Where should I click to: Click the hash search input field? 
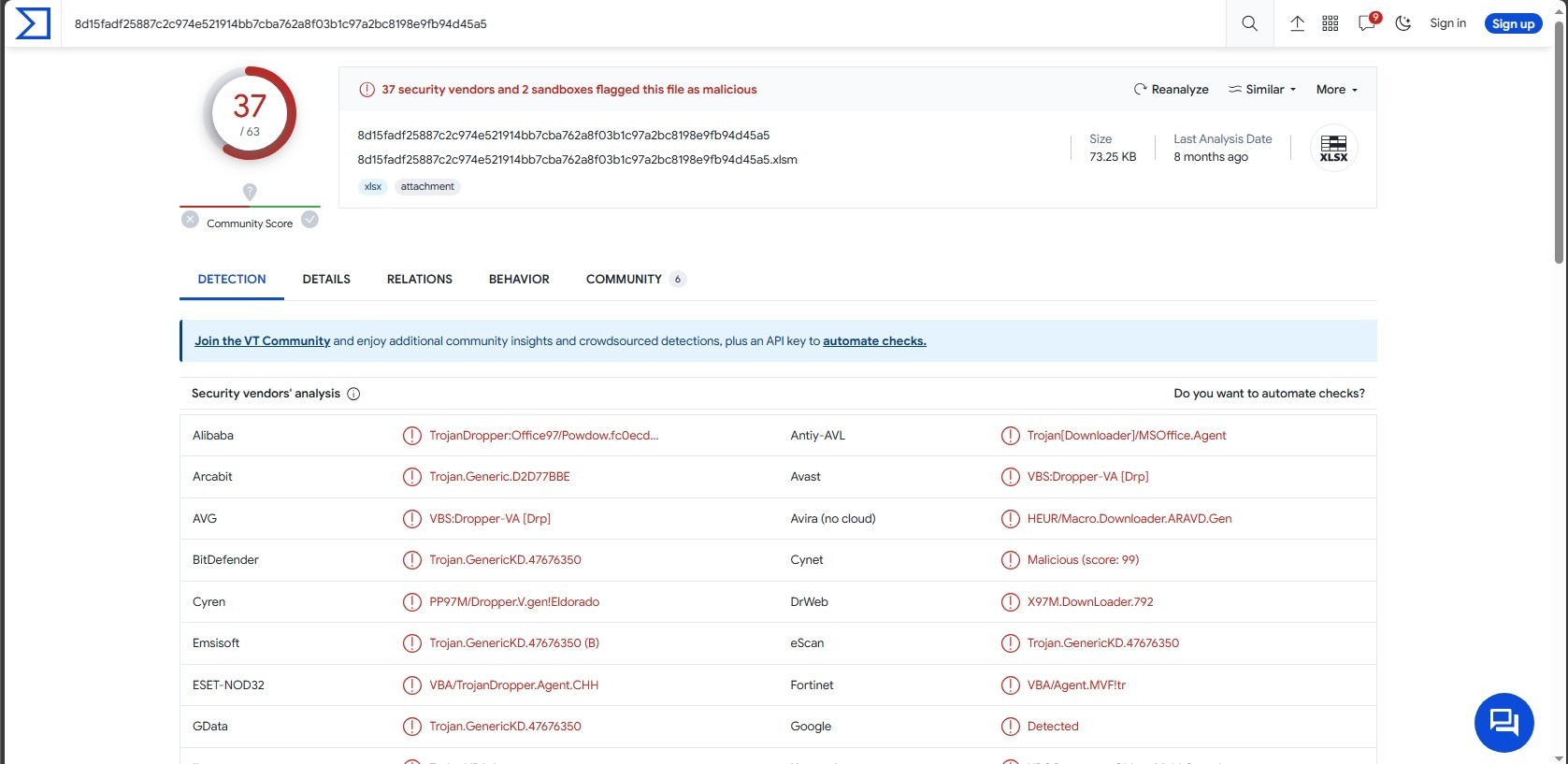[645, 23]
